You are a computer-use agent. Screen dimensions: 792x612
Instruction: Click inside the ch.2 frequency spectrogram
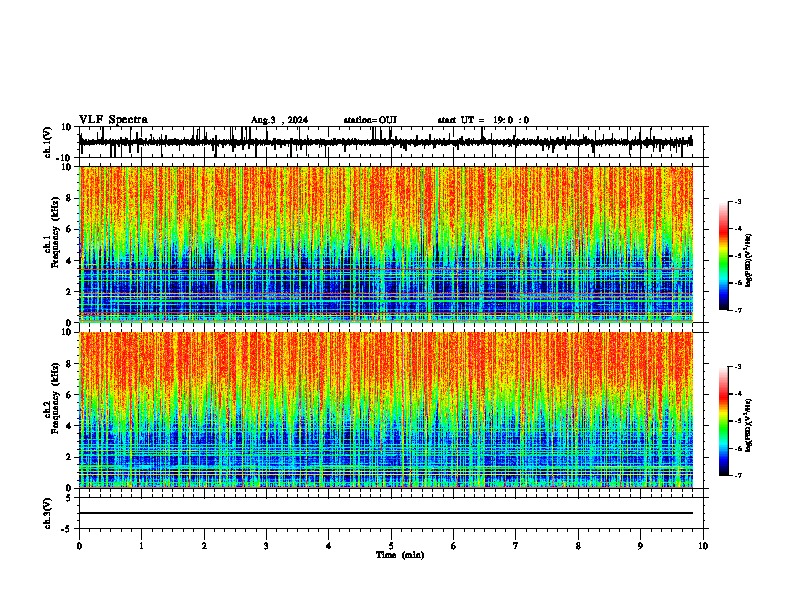tap(386, 410)
